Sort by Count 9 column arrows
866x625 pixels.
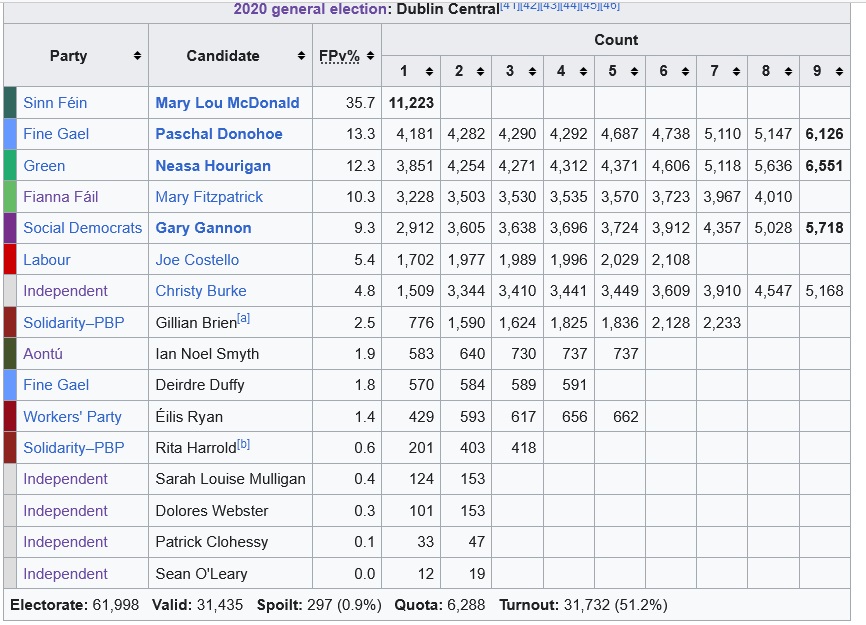pyautogui.click(x=839, y=71)
